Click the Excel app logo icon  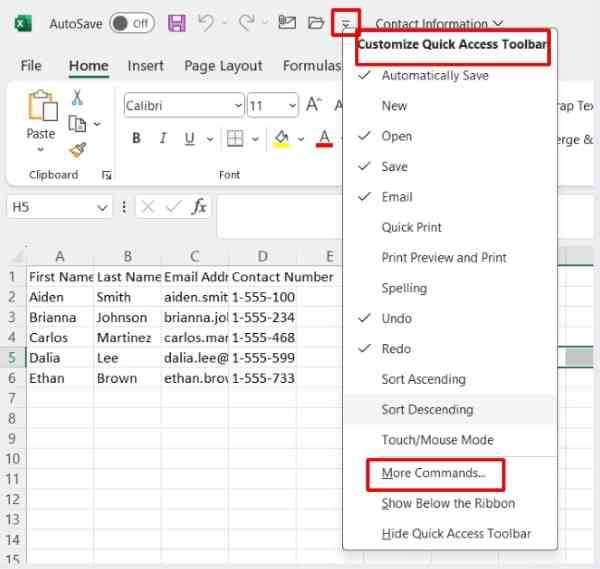(23, 24)
